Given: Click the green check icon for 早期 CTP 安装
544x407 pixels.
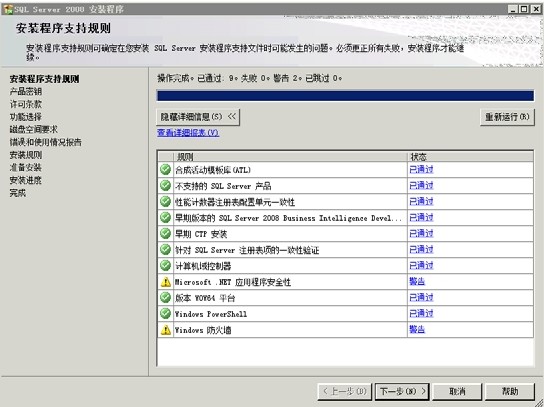Looking at the screenshot, I should tap(165, 234).
